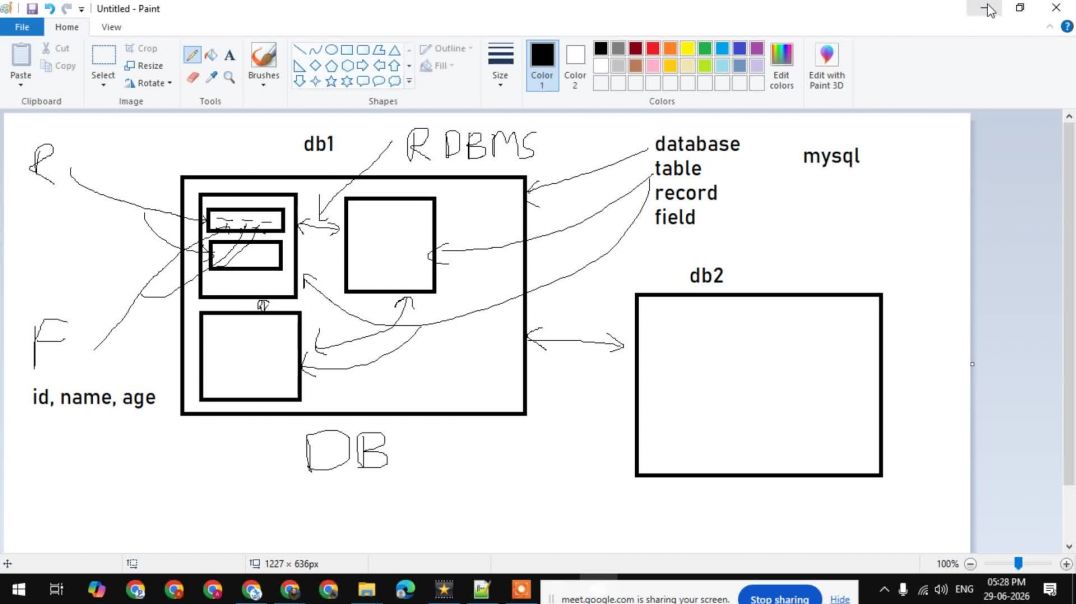Activate Color 1 foreground selector
The width and height of the screenshot is (1076, 604).
pos(542,65)
